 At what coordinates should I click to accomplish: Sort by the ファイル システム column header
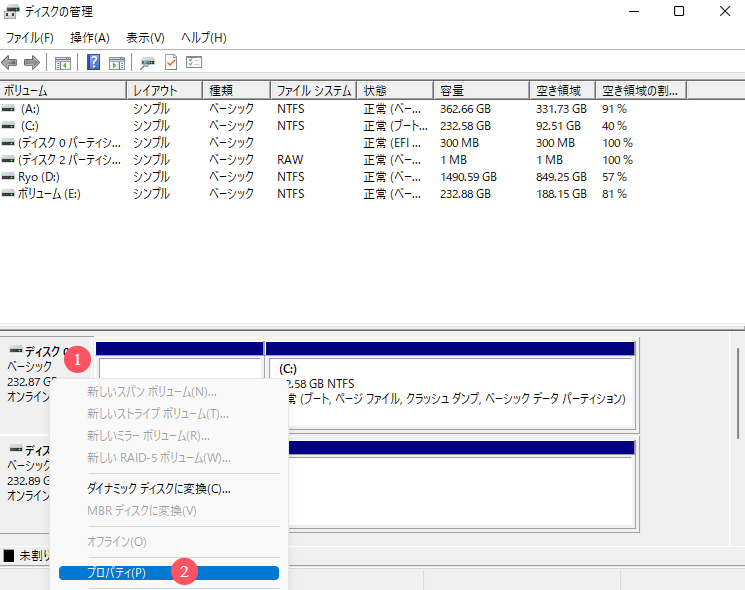[x=314, y=90]
